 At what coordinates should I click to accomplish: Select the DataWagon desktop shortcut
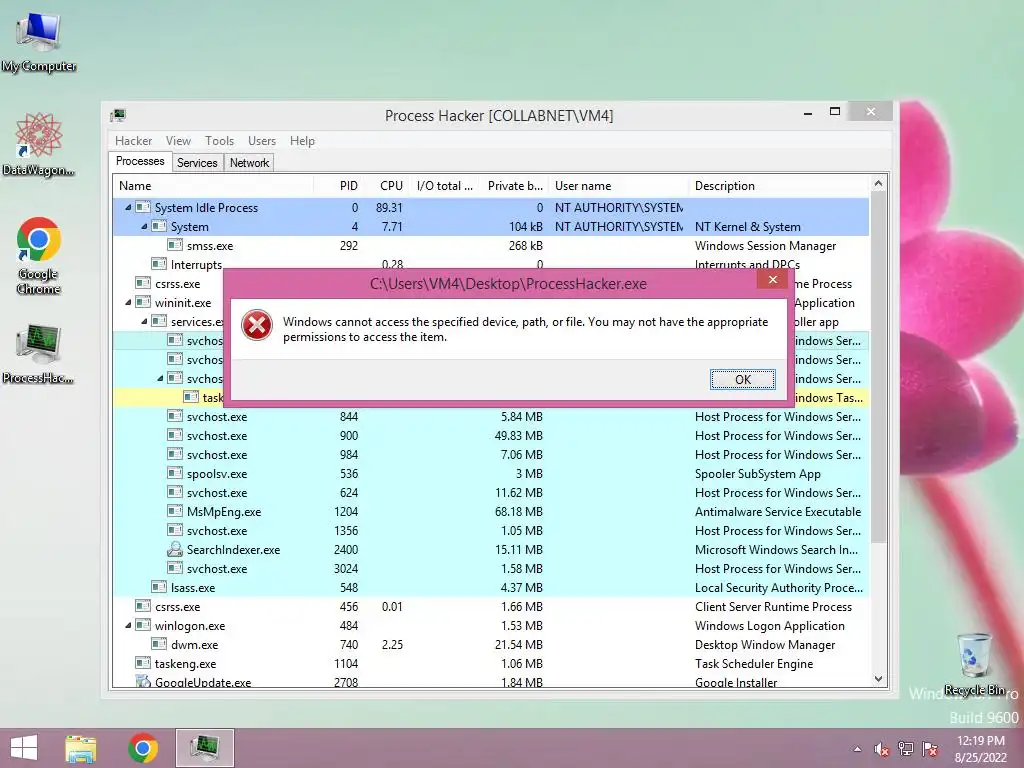click(39, 144)
